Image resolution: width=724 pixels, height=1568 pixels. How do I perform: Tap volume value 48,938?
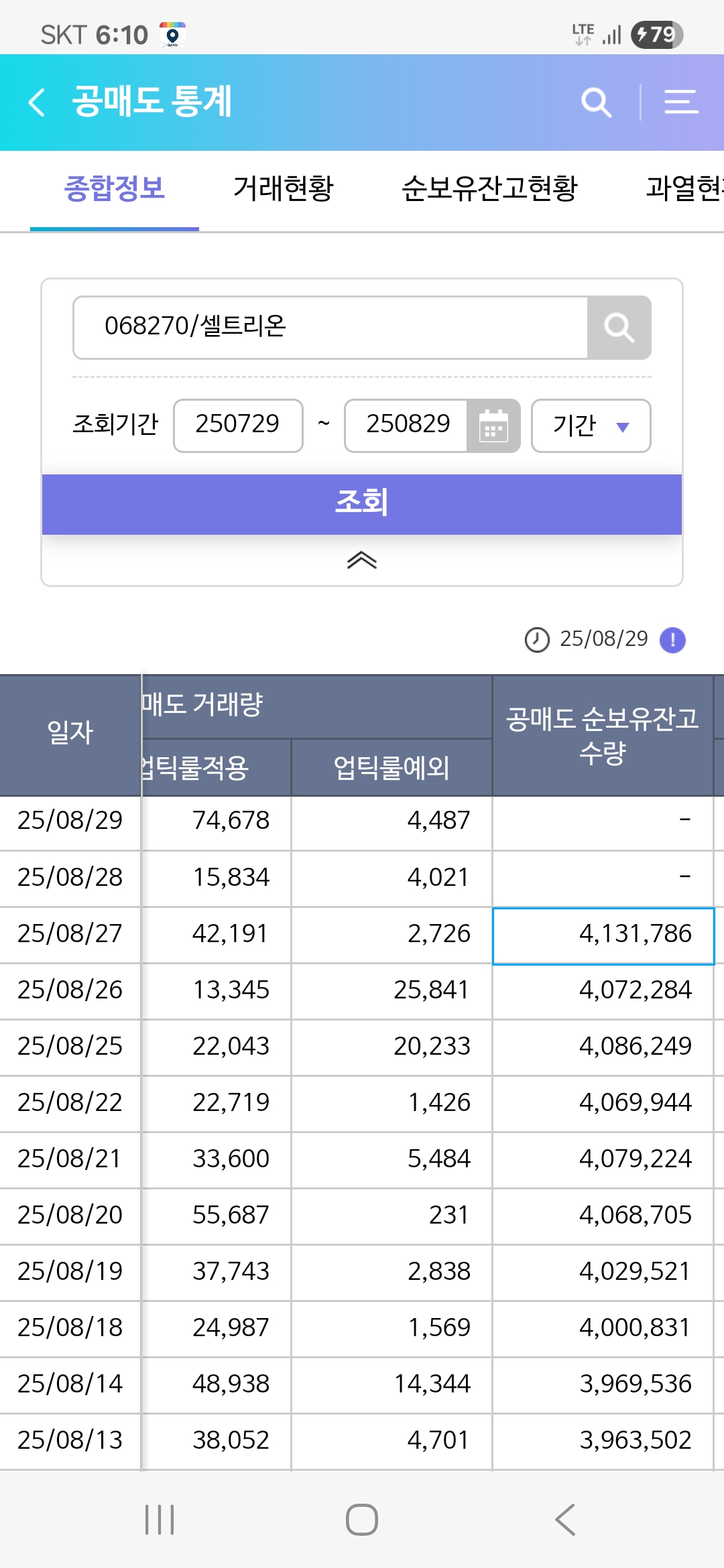tap(231, 1384)
